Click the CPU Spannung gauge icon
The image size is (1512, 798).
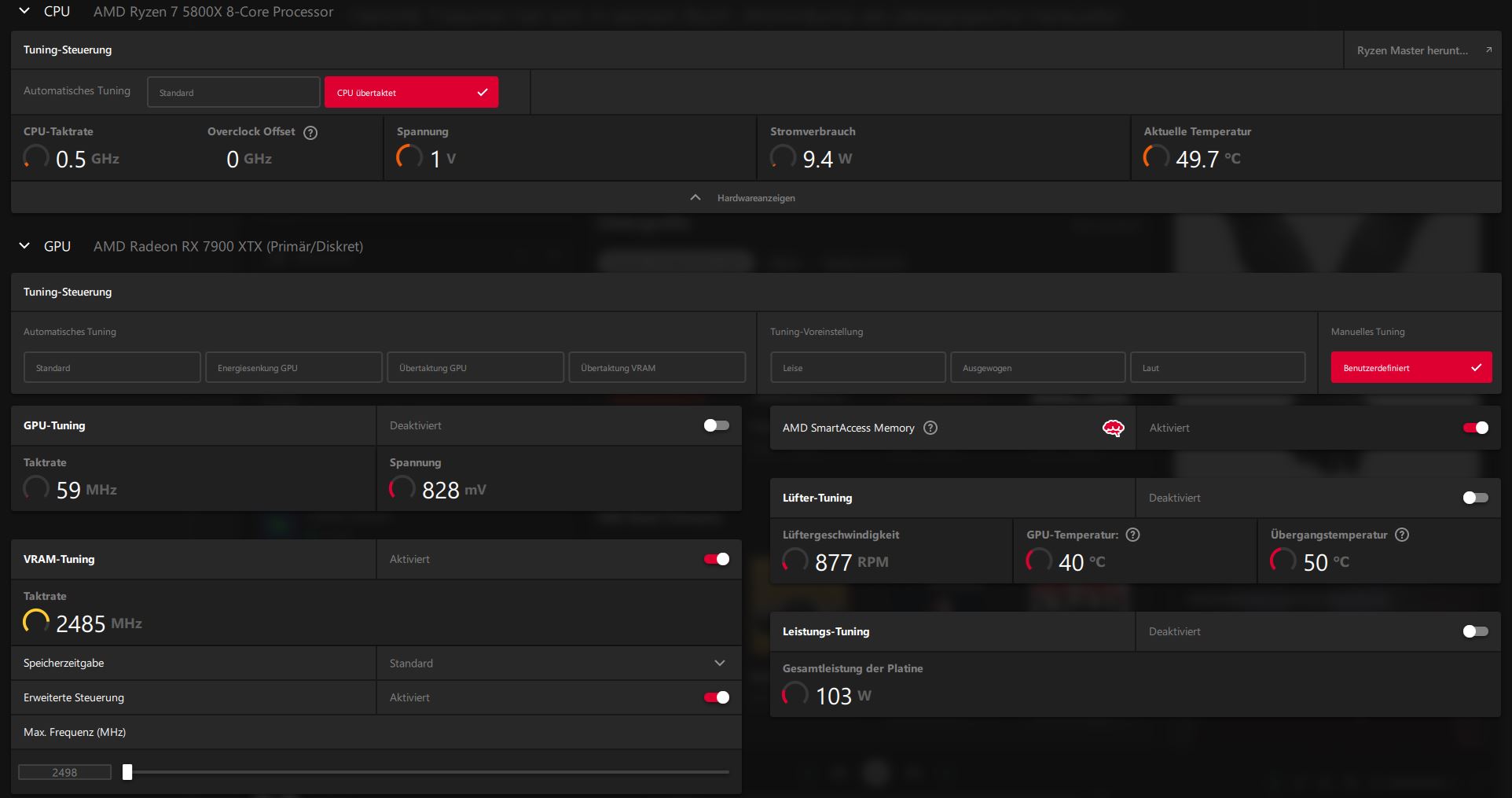pos(409,157)
